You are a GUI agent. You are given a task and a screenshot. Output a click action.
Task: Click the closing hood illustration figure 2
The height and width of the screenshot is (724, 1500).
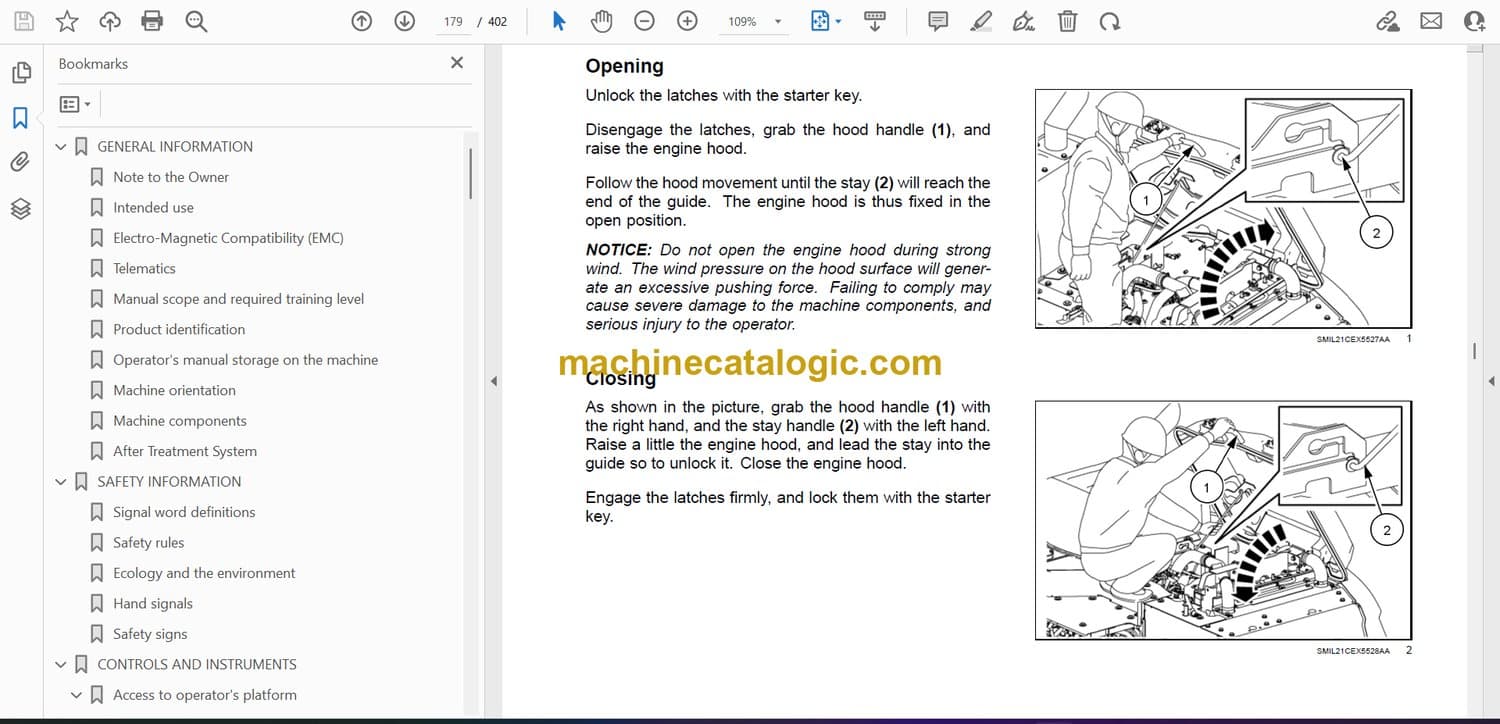coord(1223,520)
